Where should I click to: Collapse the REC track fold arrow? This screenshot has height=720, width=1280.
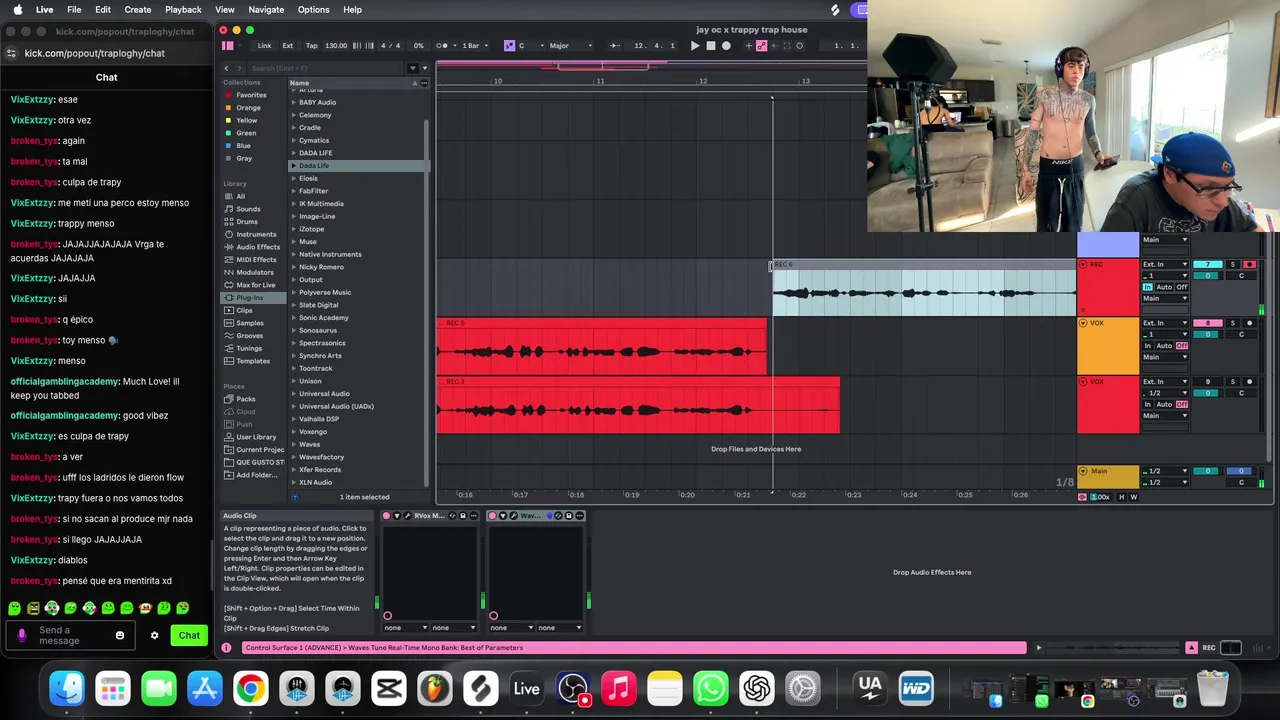tap(1083, 264)
